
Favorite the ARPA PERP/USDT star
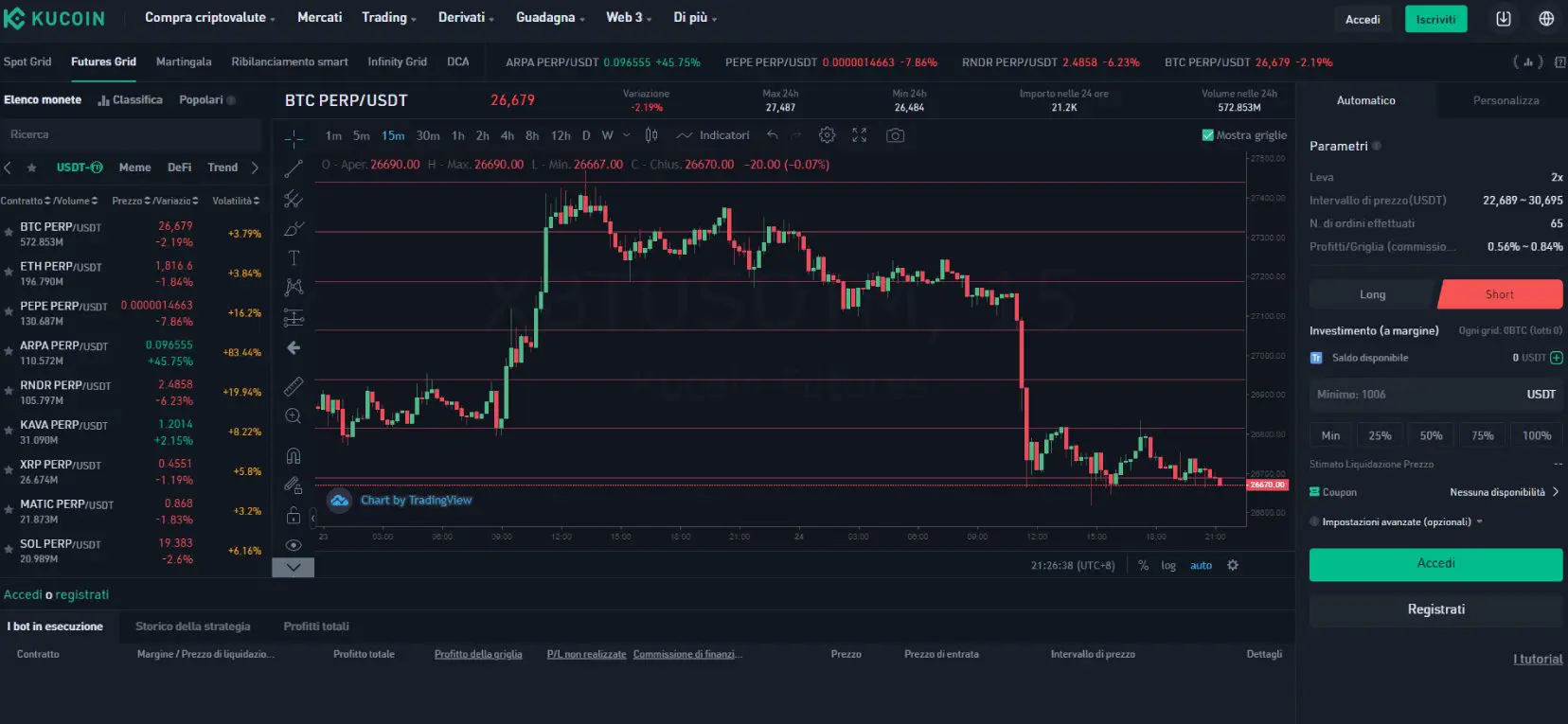tap(9, 351)
